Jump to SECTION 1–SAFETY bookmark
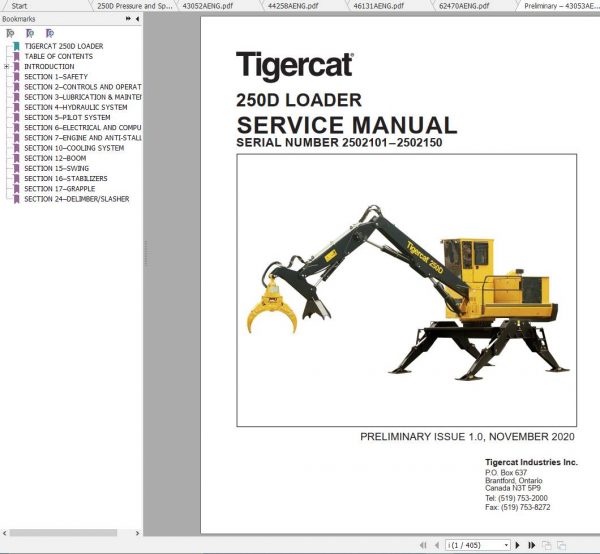The height and width of the screenshot is (554, 600). 56,77
